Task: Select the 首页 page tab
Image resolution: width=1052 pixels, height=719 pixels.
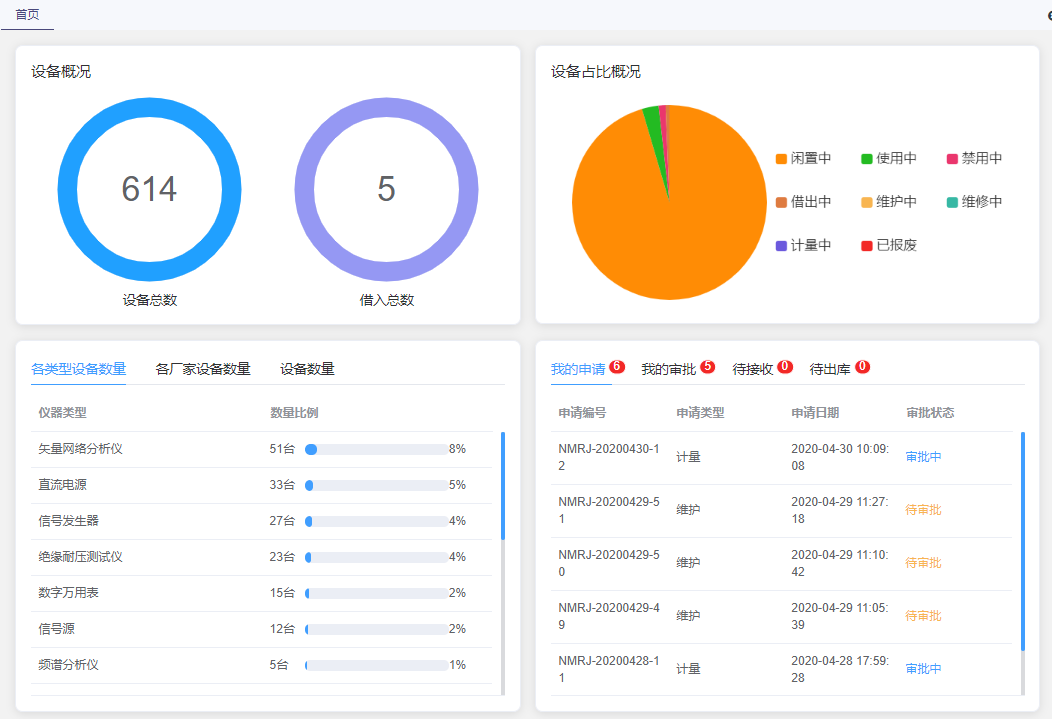Action: 26,16
